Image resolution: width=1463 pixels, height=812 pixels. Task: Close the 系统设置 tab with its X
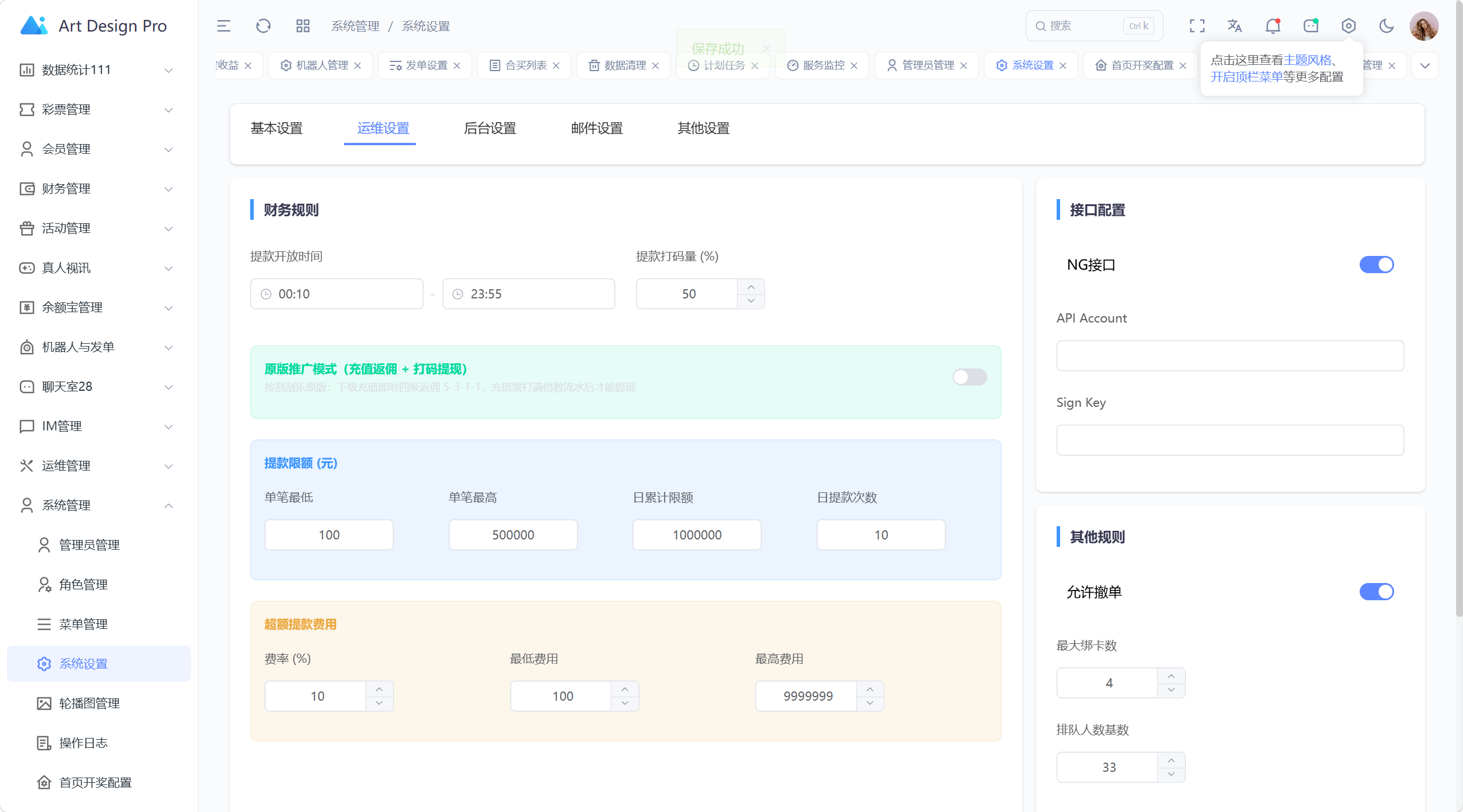[1063, 65]
